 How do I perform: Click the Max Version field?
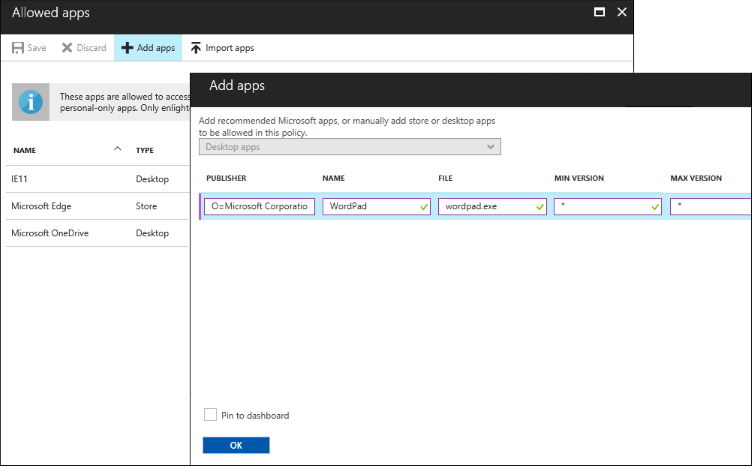click(x=712, y=206)
